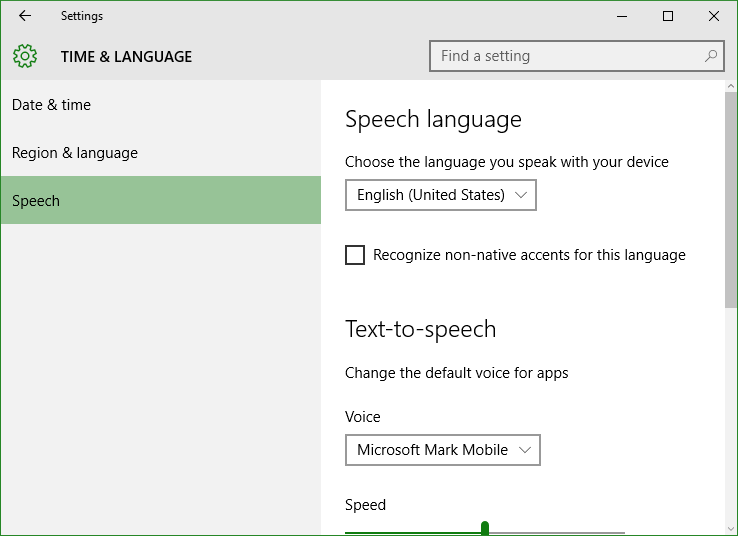
Task: Enable Recognize non-native accents checkbox
Action: pos(355,255)
